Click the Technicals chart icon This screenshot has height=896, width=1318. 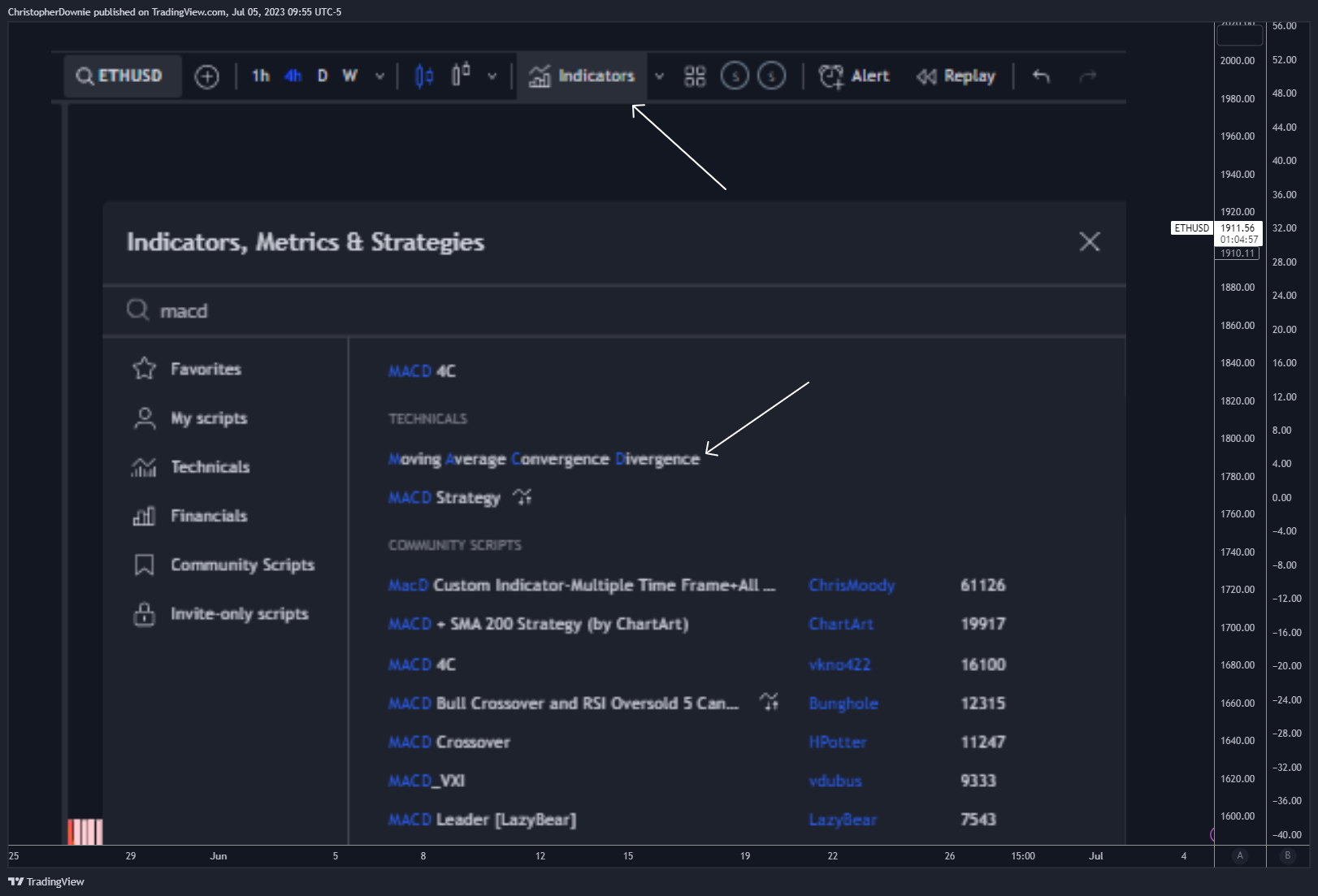click(x=144, y=467)
